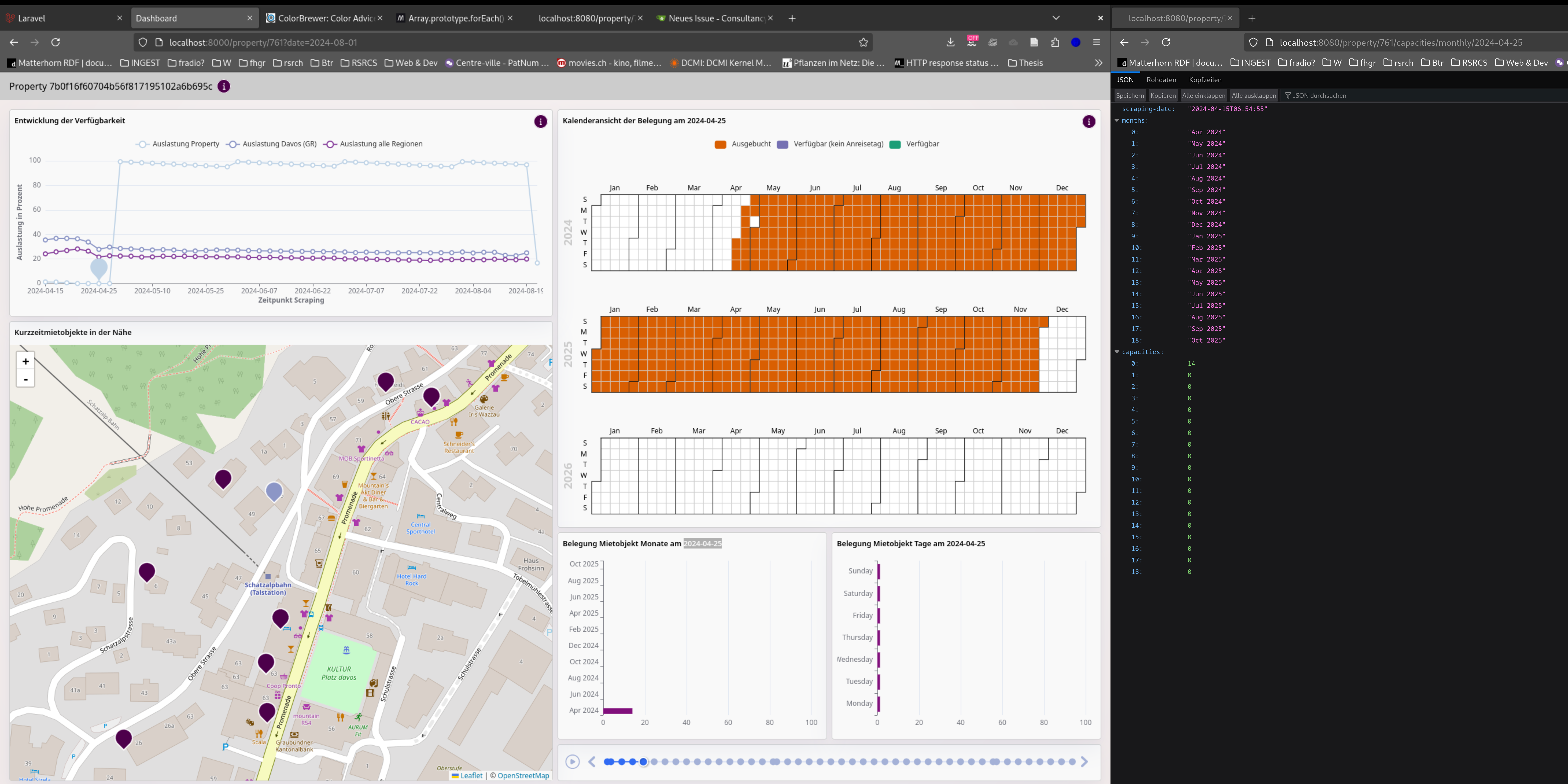Open info for Entwicklung der Verfügbarkeit chart

[x=541, y=122]
